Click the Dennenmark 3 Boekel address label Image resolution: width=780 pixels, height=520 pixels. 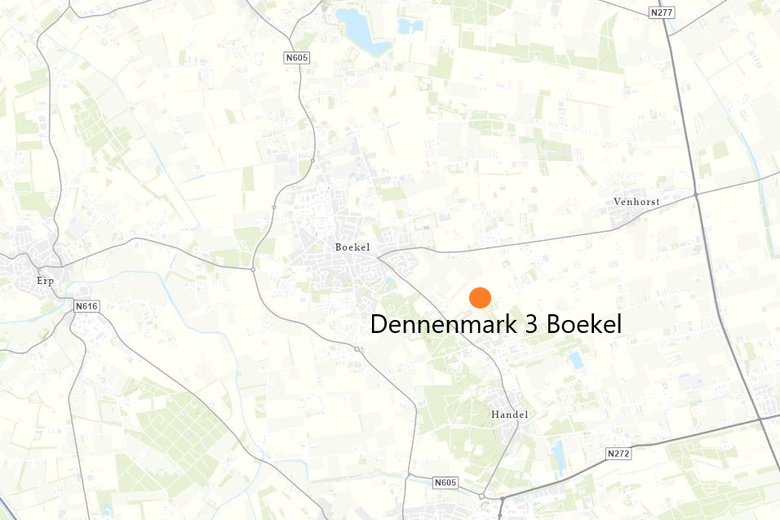tap(496, 324)
